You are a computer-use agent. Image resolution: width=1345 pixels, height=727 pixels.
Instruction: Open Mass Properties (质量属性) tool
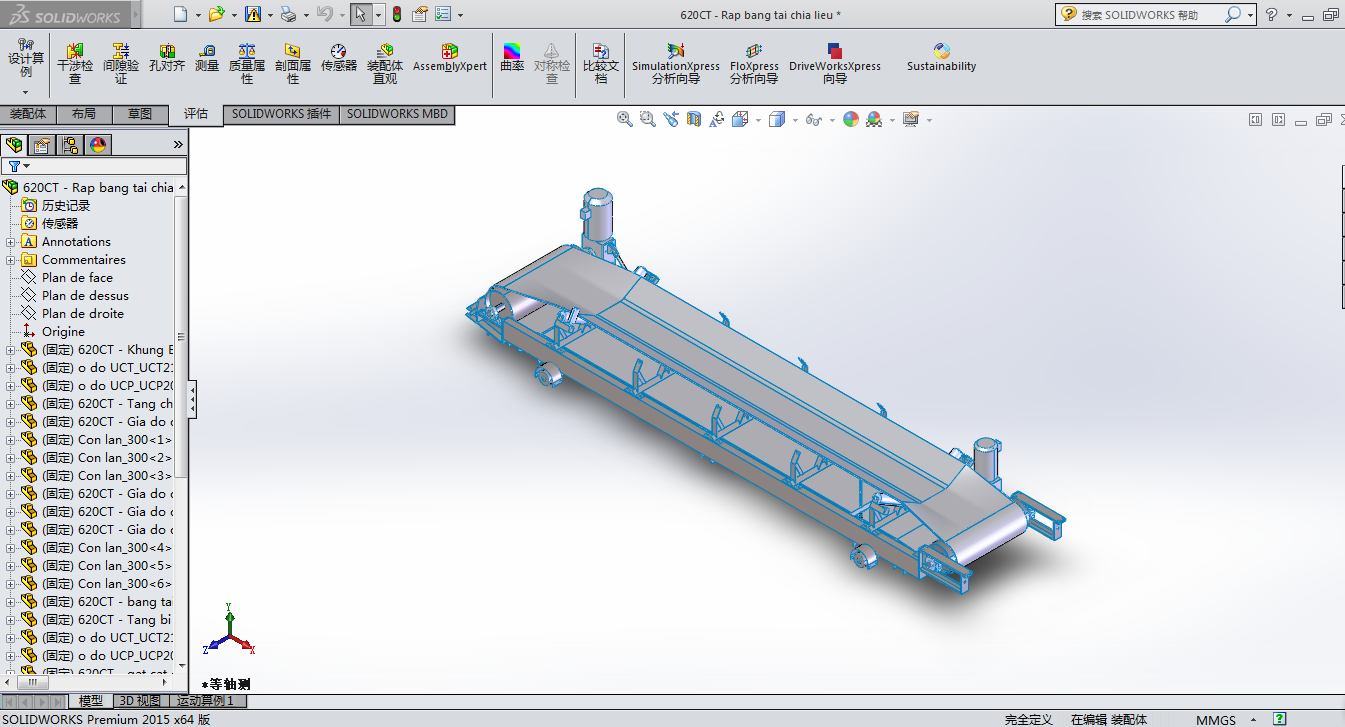click(247, 60)
